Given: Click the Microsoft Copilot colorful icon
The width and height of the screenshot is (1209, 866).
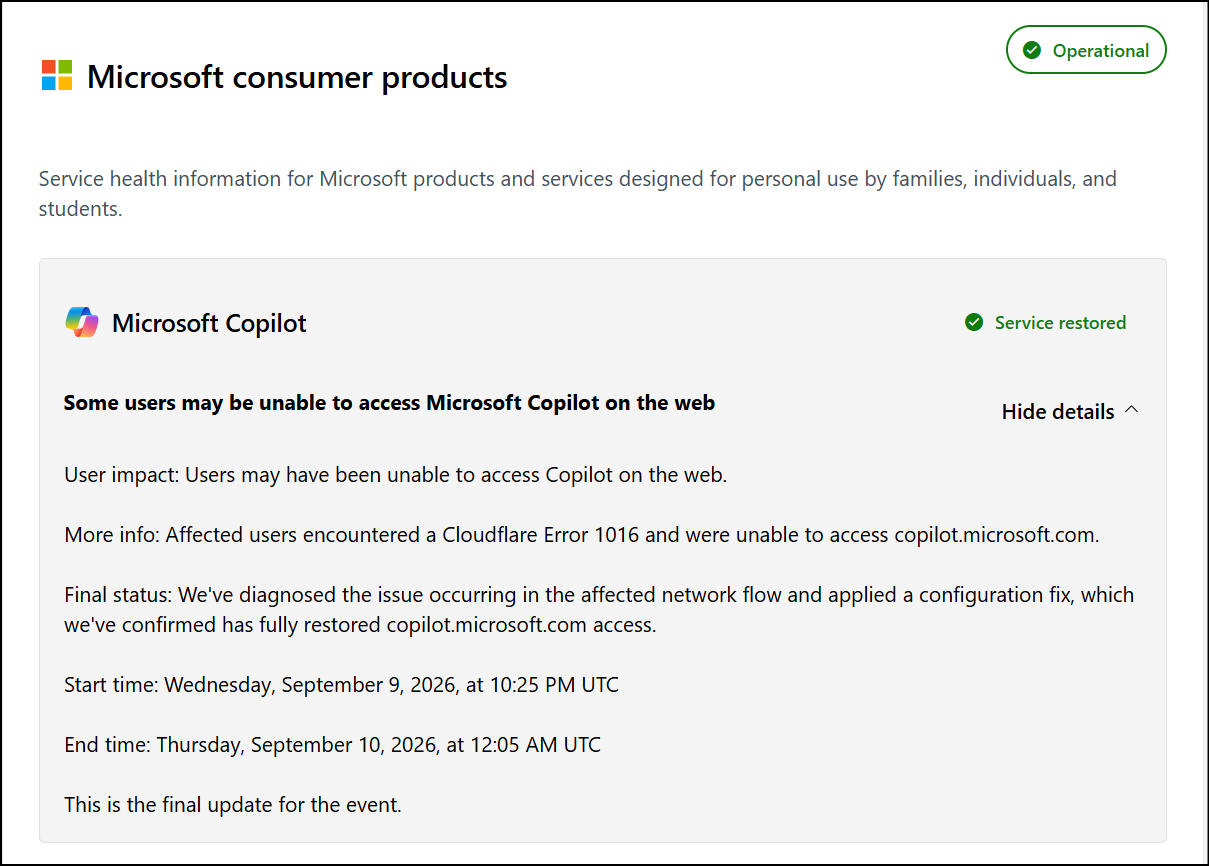Looking at the screenshot, I should point(82,322).
